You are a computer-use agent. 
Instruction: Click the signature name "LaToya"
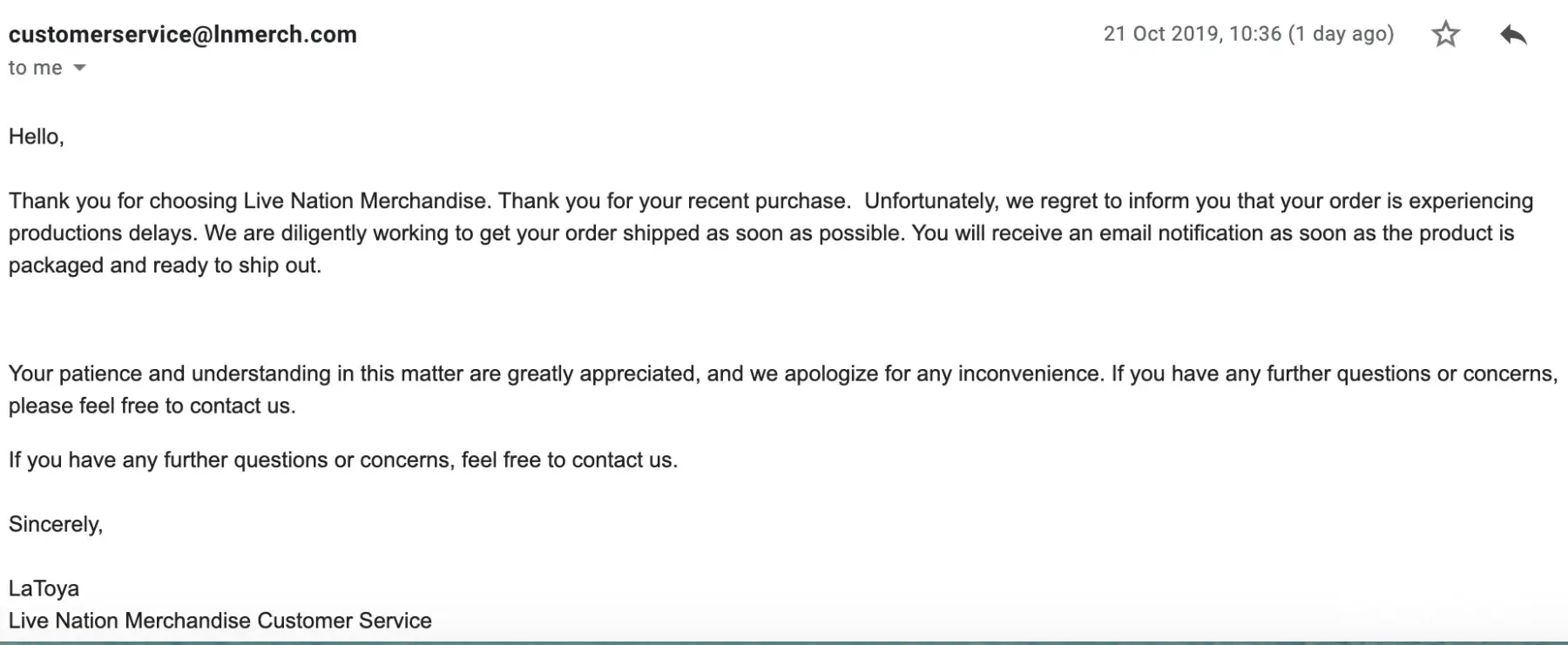click(x=44, y=589)
